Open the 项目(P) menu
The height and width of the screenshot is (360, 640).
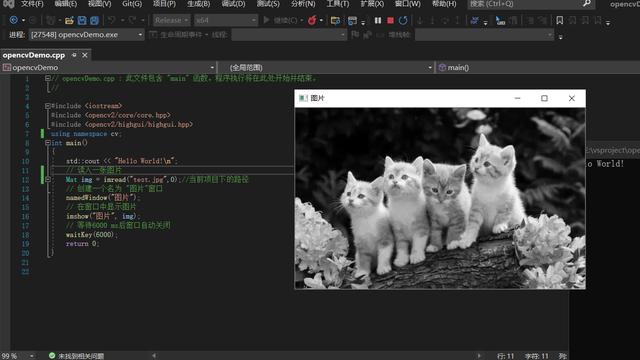click(x=164, y=4)
